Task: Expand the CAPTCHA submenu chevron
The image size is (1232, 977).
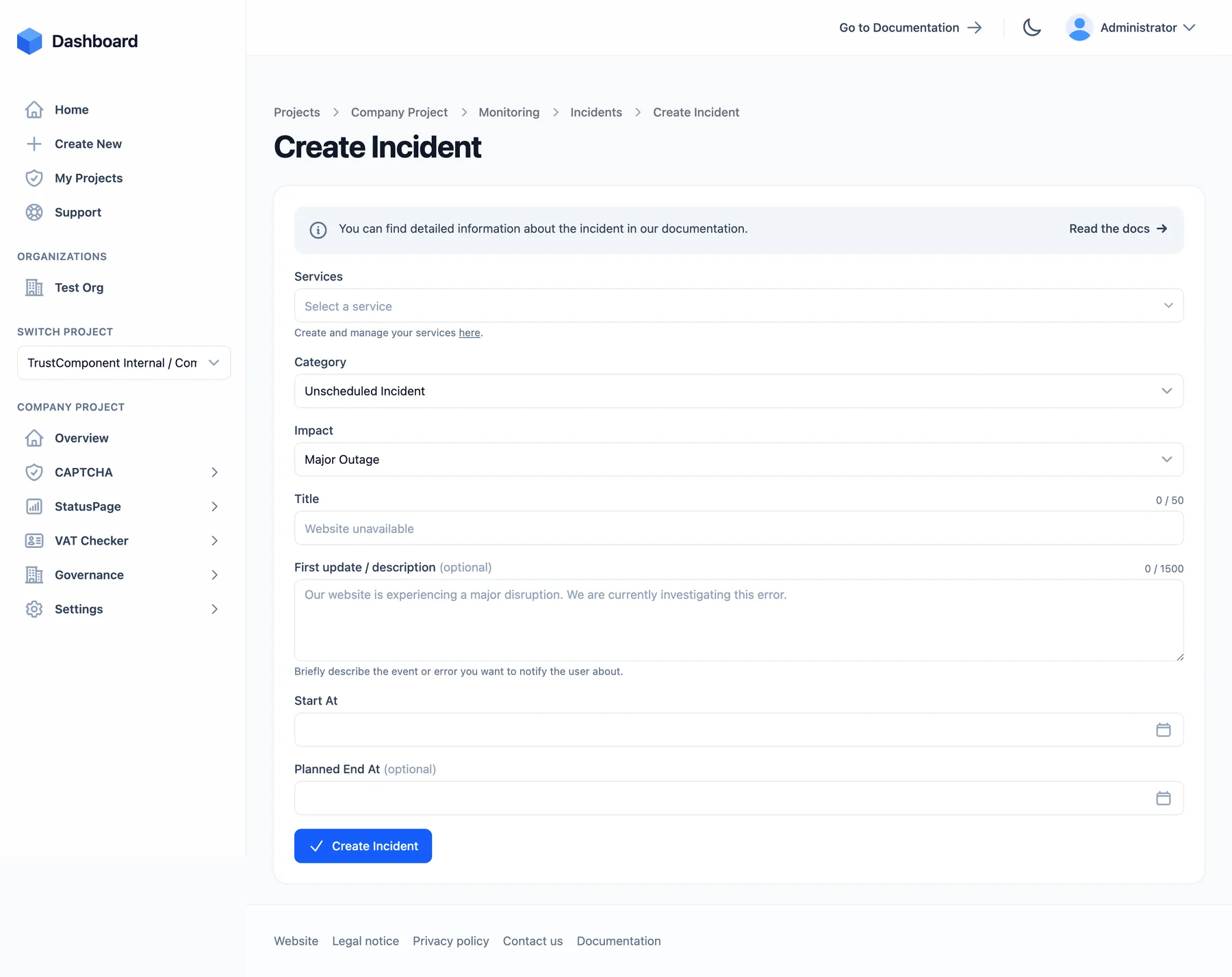Action: (214, 472)
